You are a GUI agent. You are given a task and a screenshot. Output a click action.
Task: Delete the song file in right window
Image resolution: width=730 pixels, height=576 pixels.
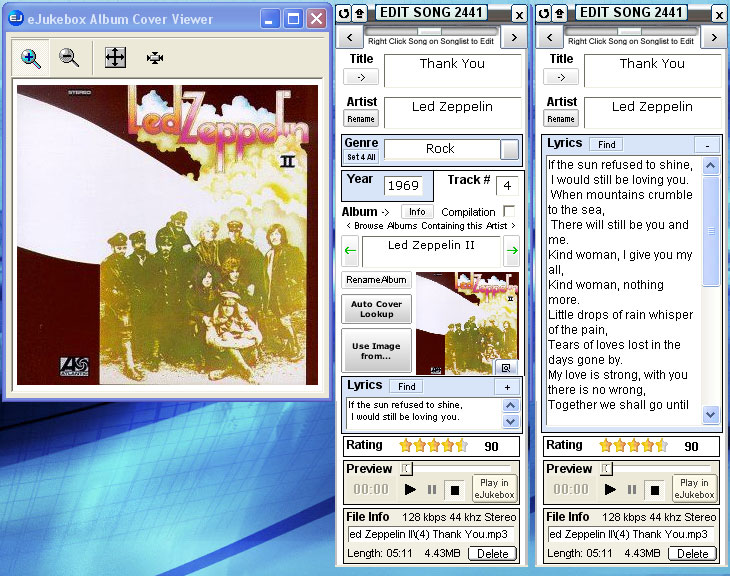(x=693, y=554)
